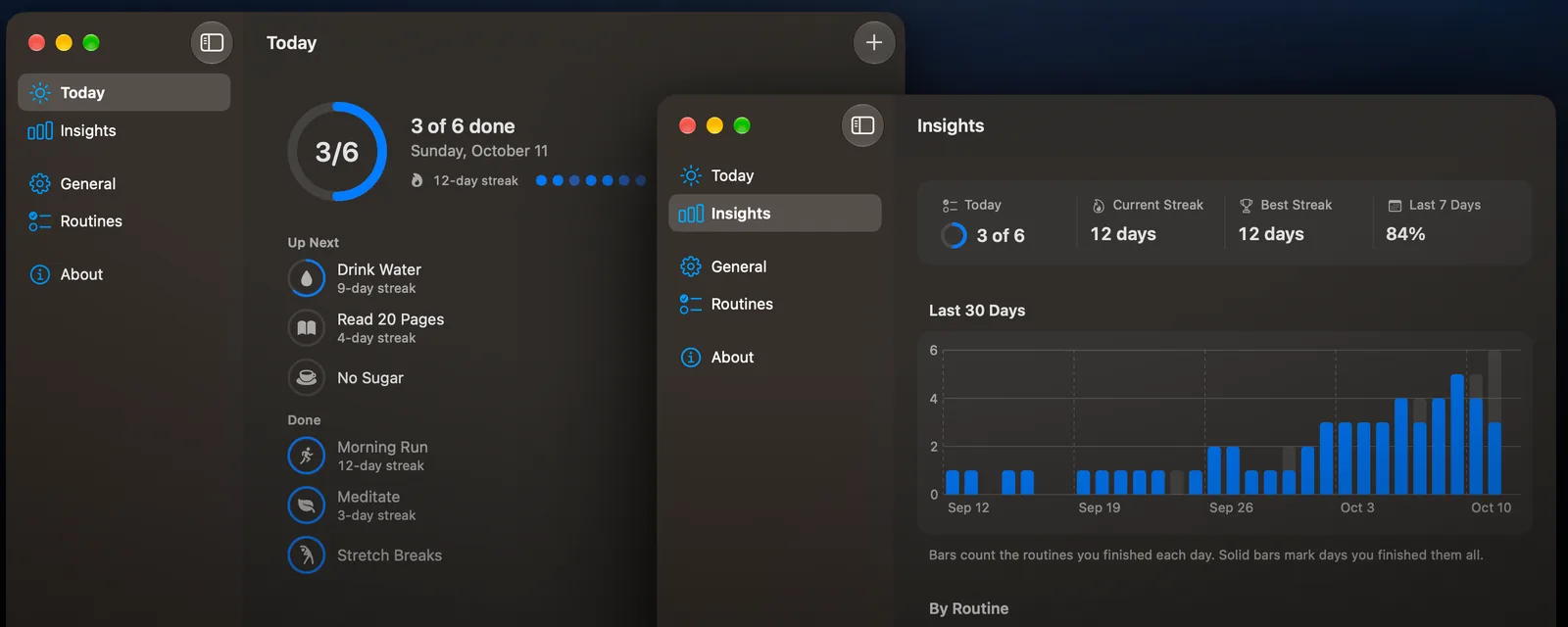Click the Current Streak 12 days value
This screenshot has height=627, width=1568.
(1123, 234)
